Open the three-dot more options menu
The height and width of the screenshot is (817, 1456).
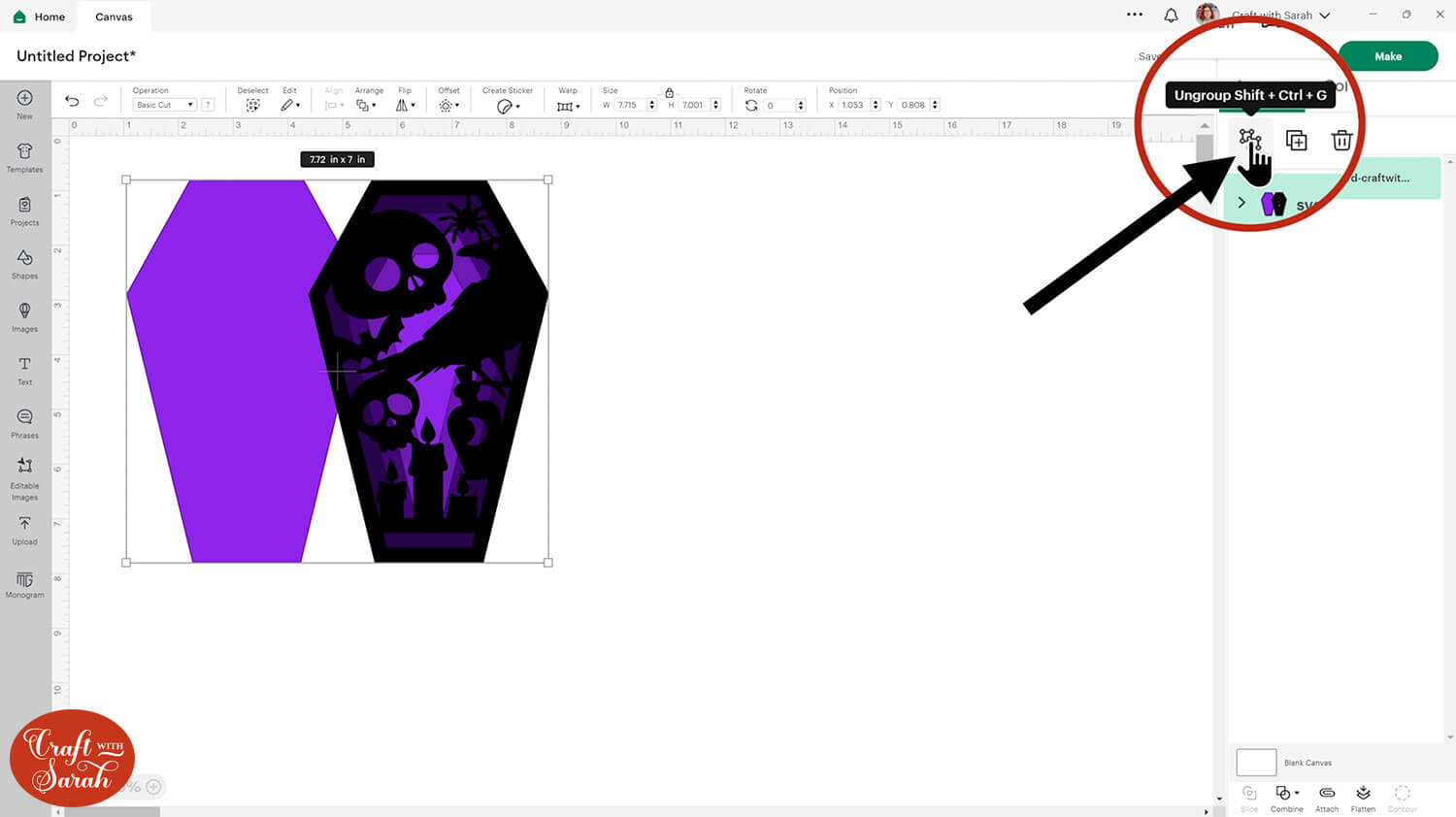(1135, 15)
